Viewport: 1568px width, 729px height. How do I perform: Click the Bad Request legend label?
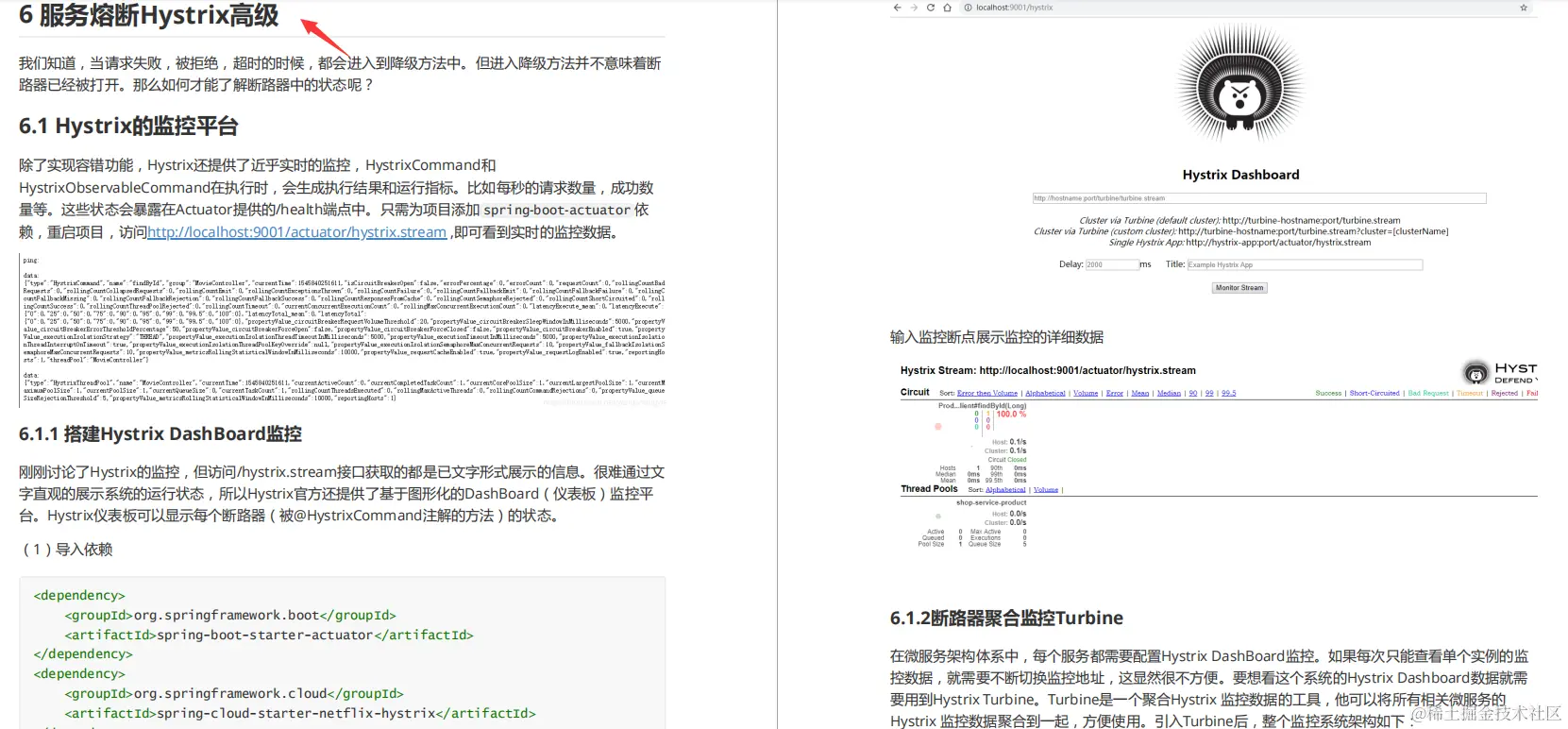(1428, 393)
